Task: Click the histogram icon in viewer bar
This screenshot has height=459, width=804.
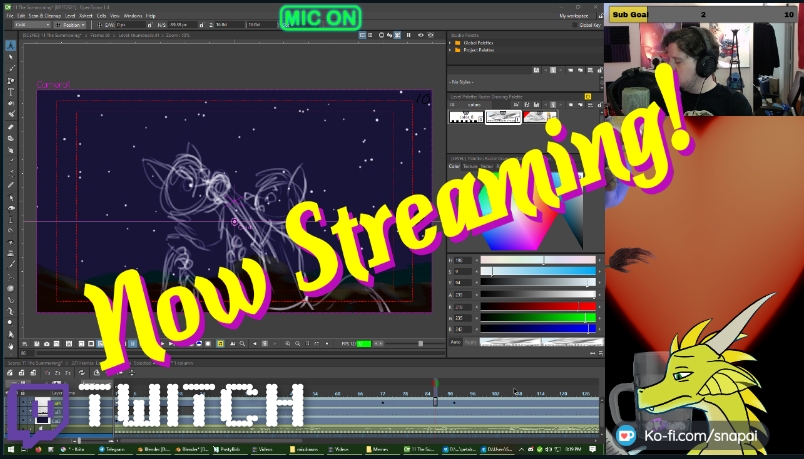Action: coord(233,344)
